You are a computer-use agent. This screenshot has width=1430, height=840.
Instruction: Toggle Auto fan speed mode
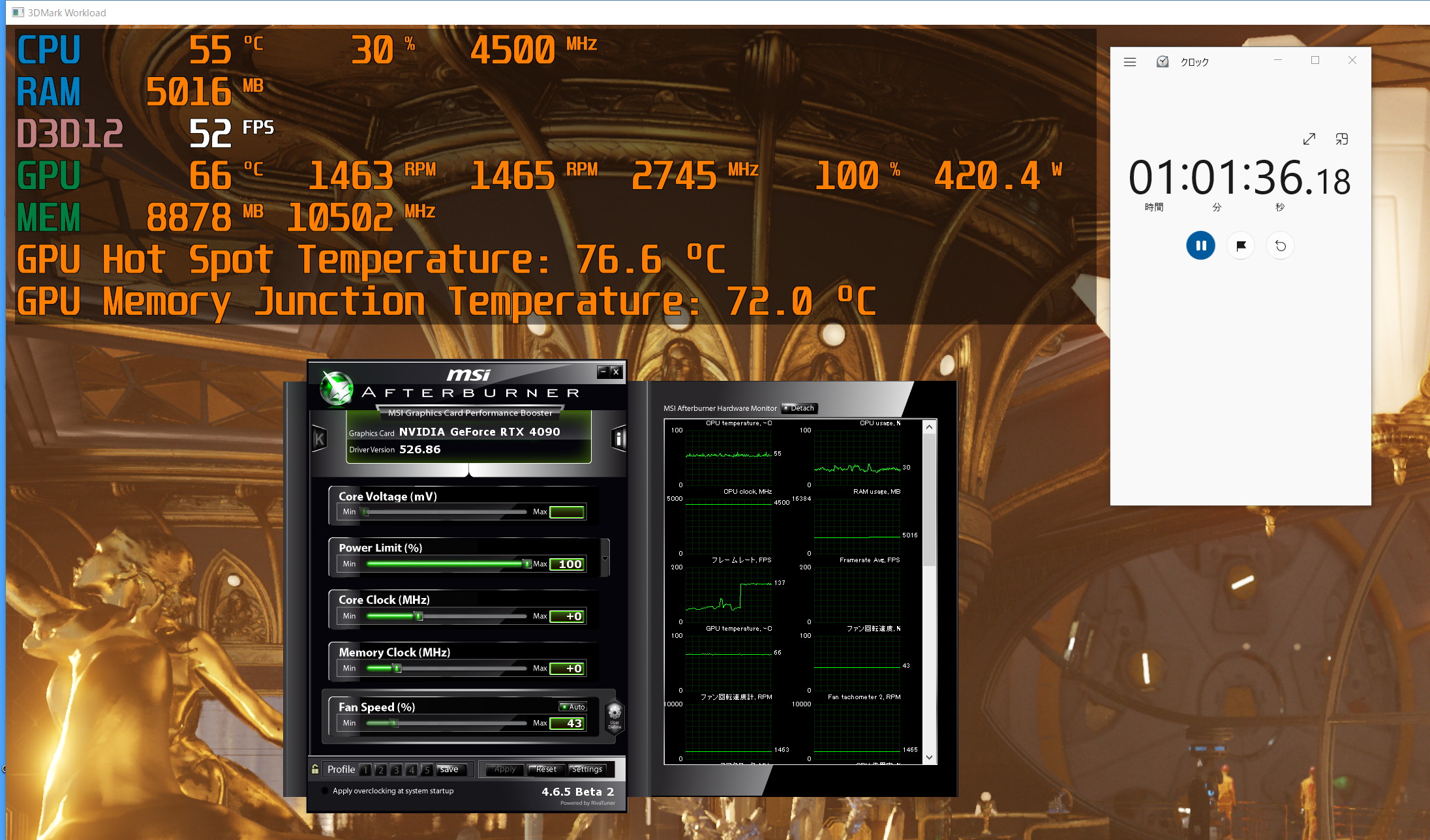tap(573, 707)
